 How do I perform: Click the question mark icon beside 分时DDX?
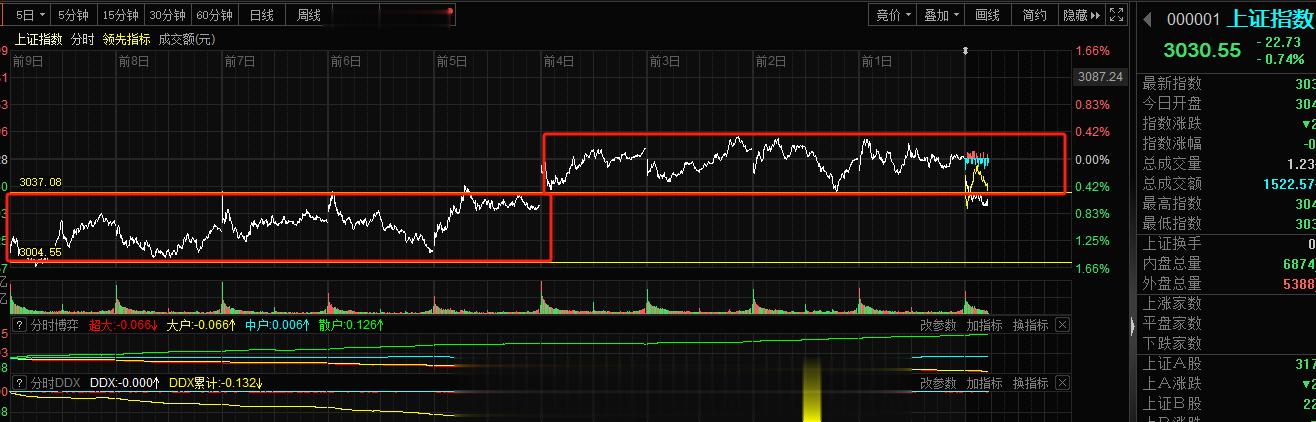pos(18,383)
